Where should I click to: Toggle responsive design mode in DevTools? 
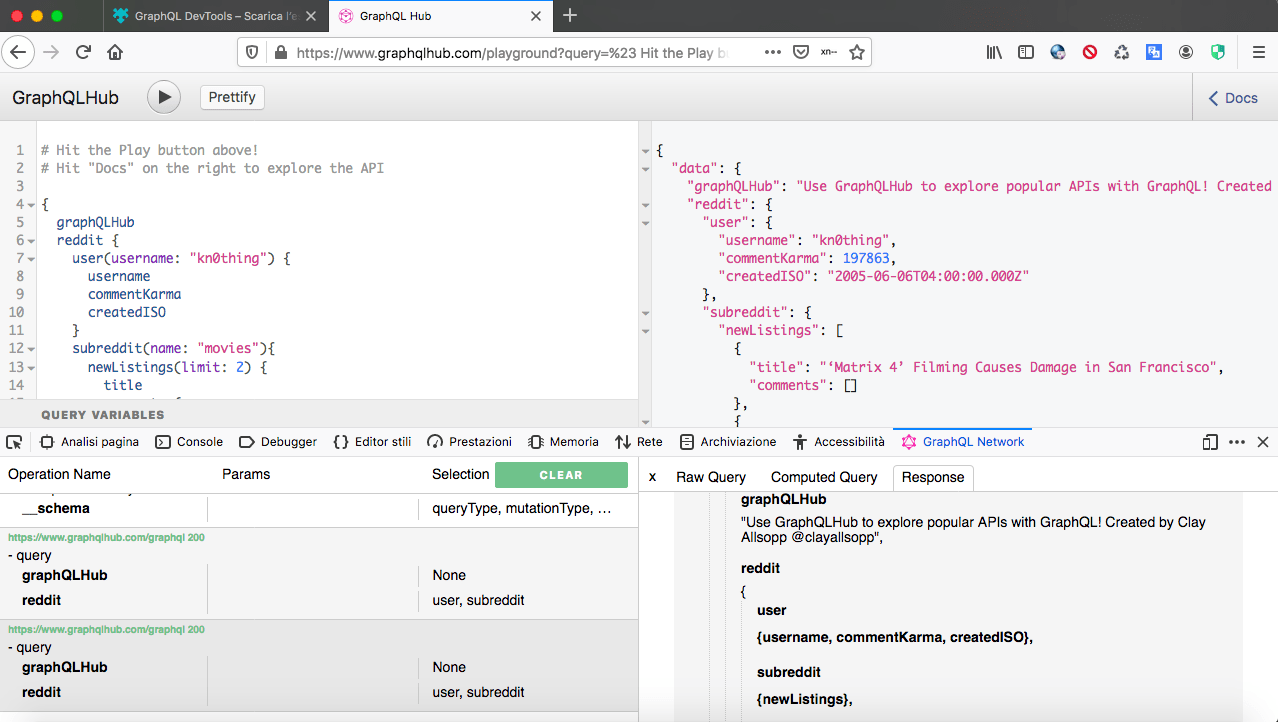[1209, 441]
